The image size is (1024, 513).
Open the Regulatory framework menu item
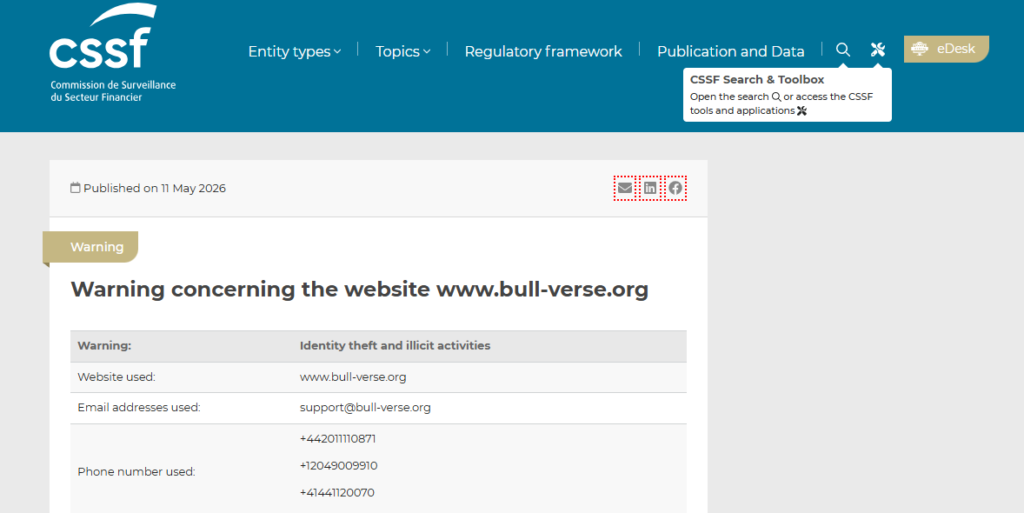coord(543,52)
